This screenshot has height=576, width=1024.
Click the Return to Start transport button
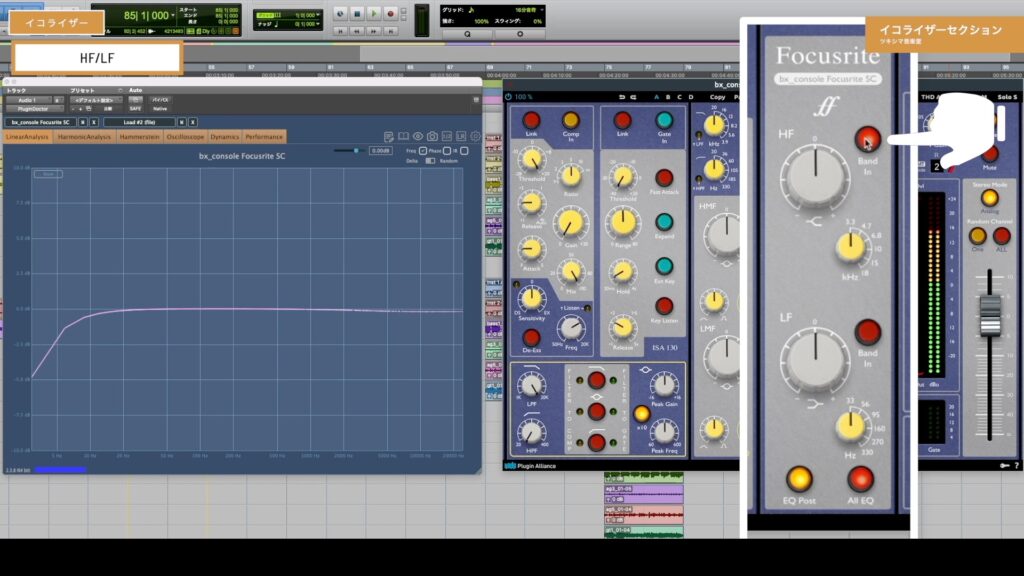[340, 31]
